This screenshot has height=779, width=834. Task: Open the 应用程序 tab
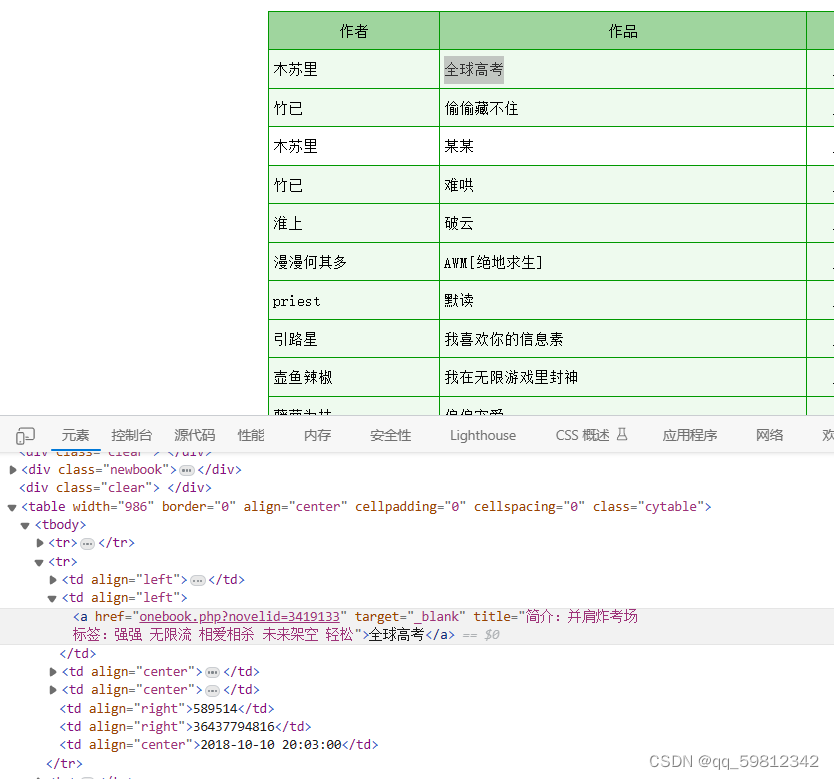(690, 435)
